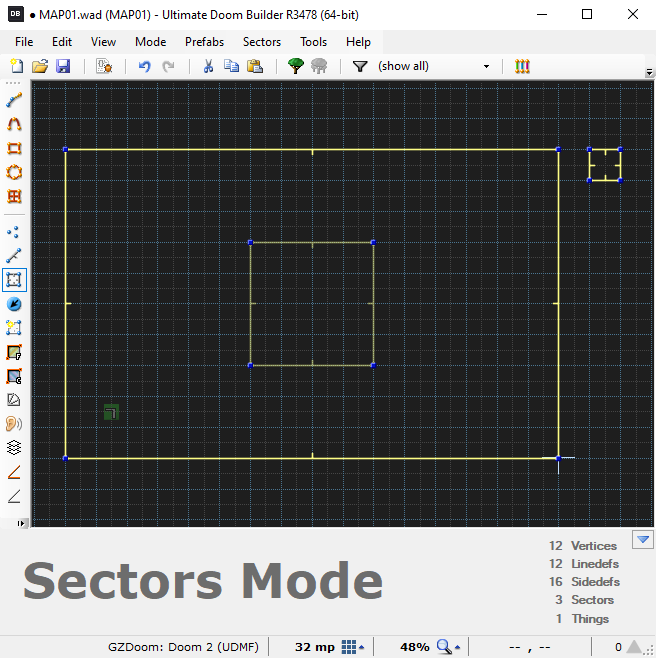Open the grid size dropdown icon

352,647
